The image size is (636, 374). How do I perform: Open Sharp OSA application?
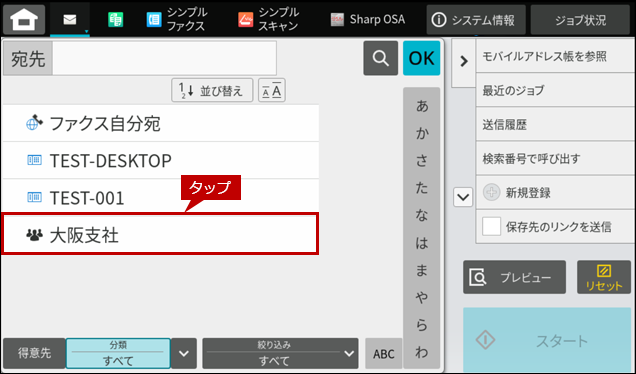(367, 19)
